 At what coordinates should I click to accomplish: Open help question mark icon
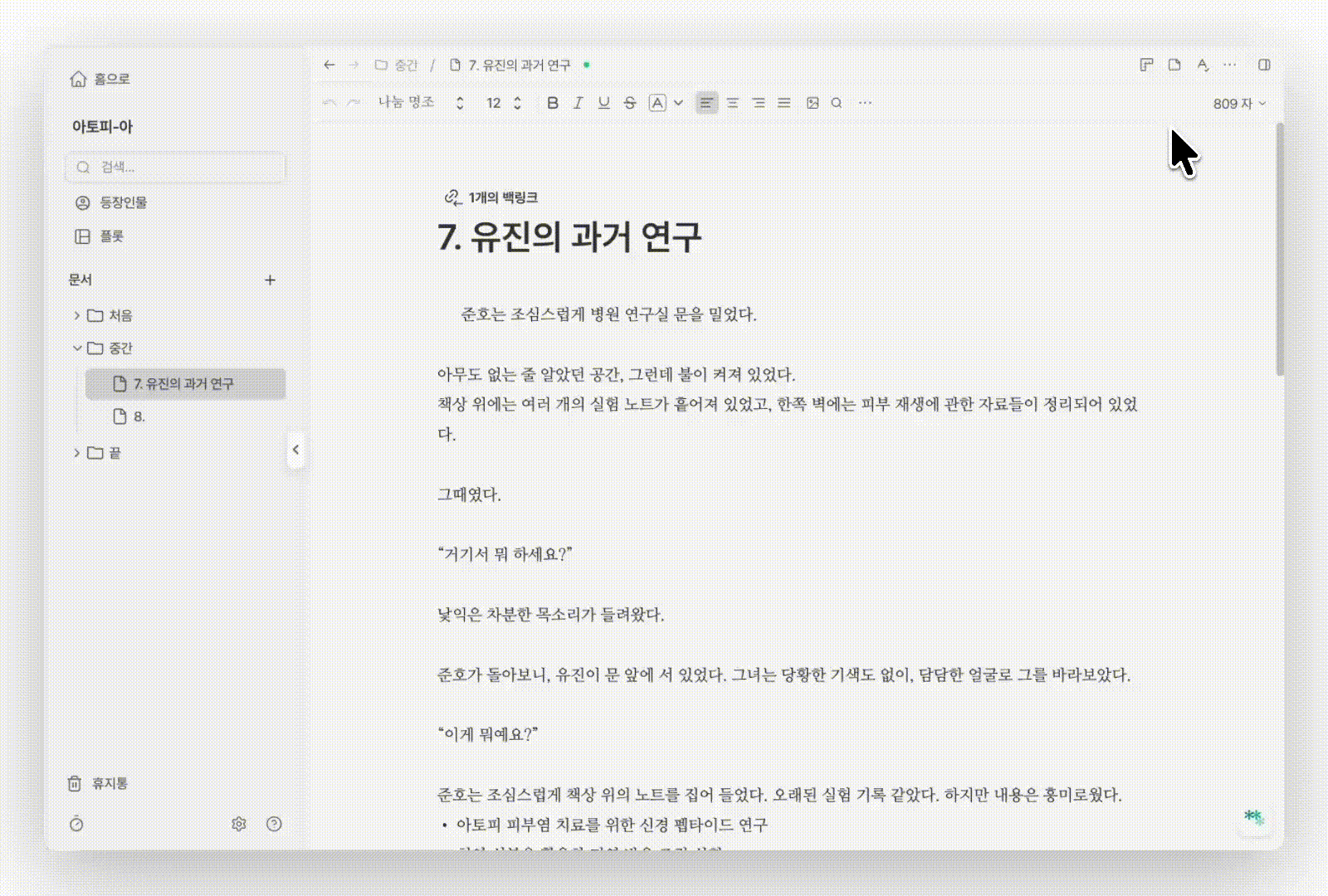[x=274, y=824]
